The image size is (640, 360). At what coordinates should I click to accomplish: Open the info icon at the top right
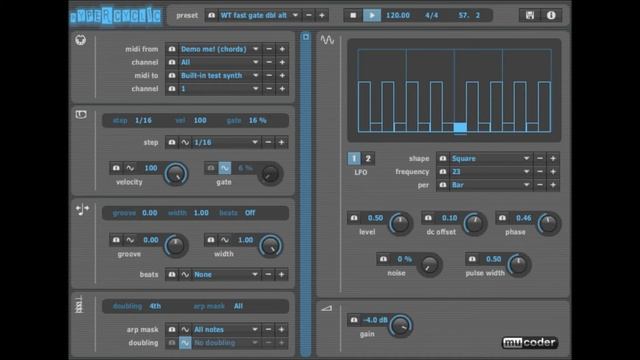click(551, 16)
